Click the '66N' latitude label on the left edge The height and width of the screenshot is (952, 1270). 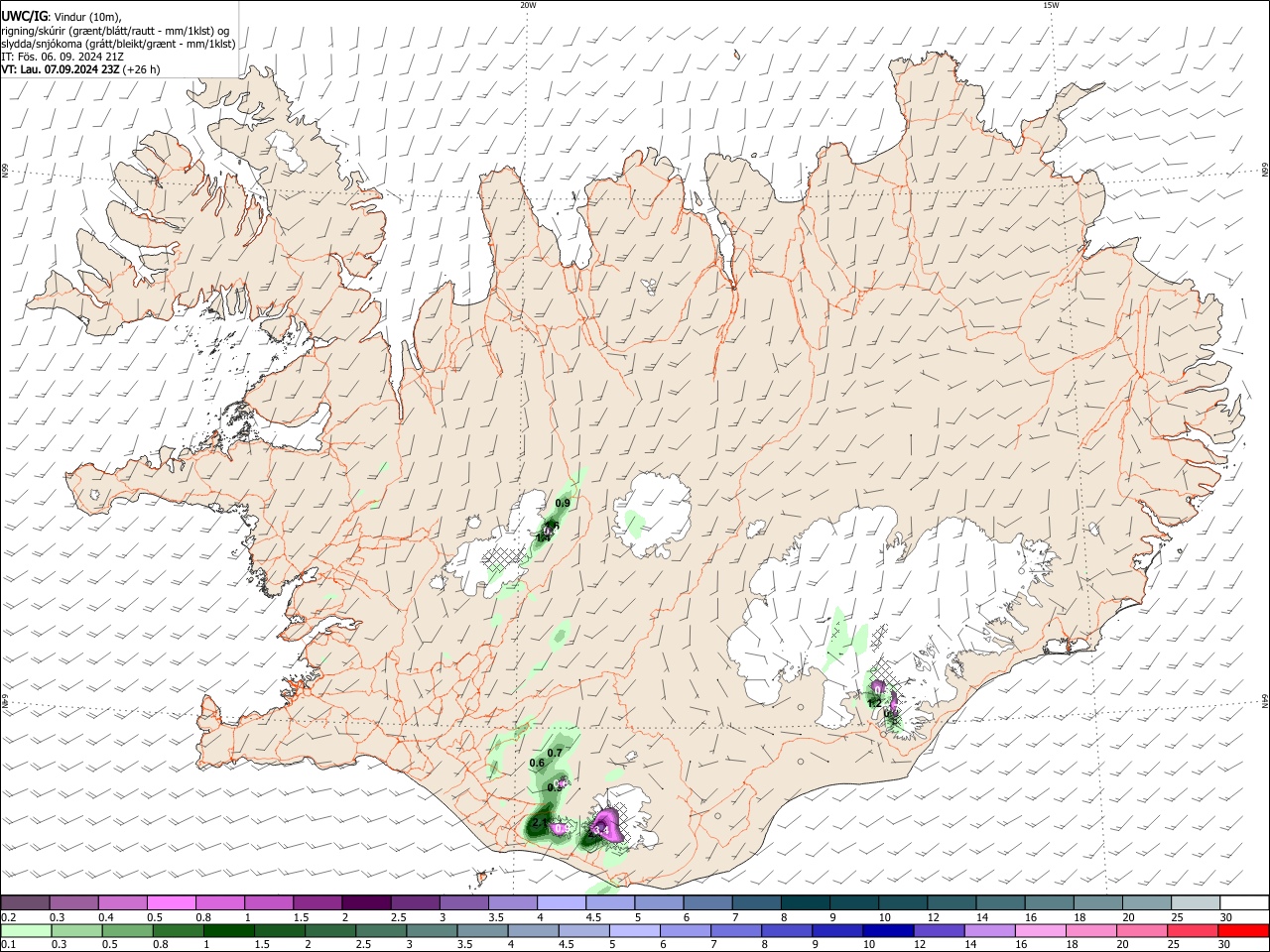tap(4, 173)
